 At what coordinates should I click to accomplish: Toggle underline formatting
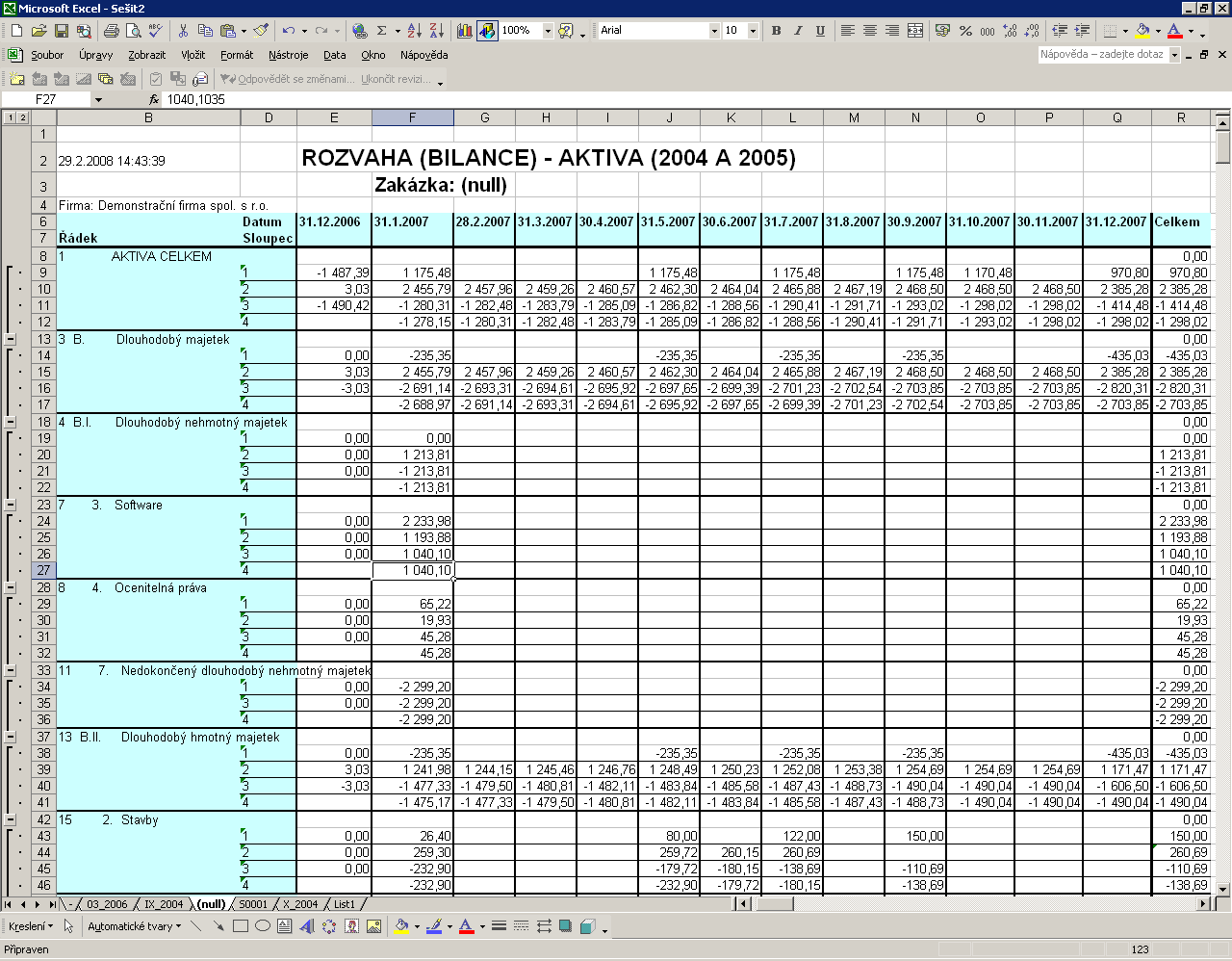pyautogui.click(x=820, y=31)
